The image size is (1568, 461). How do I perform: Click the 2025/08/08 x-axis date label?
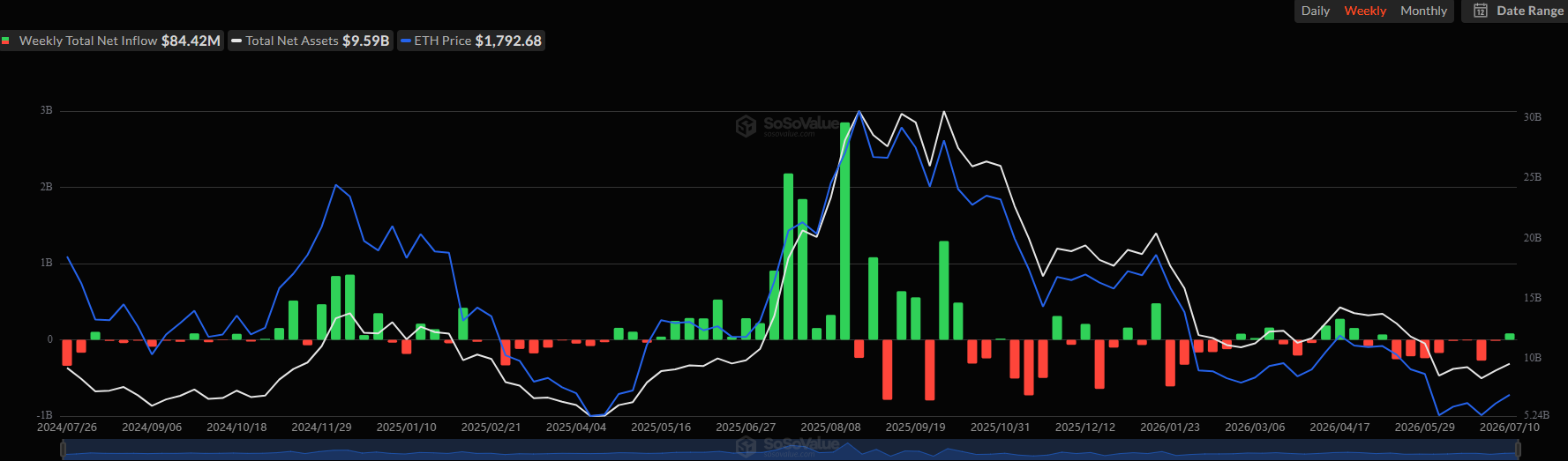point(830,427)
